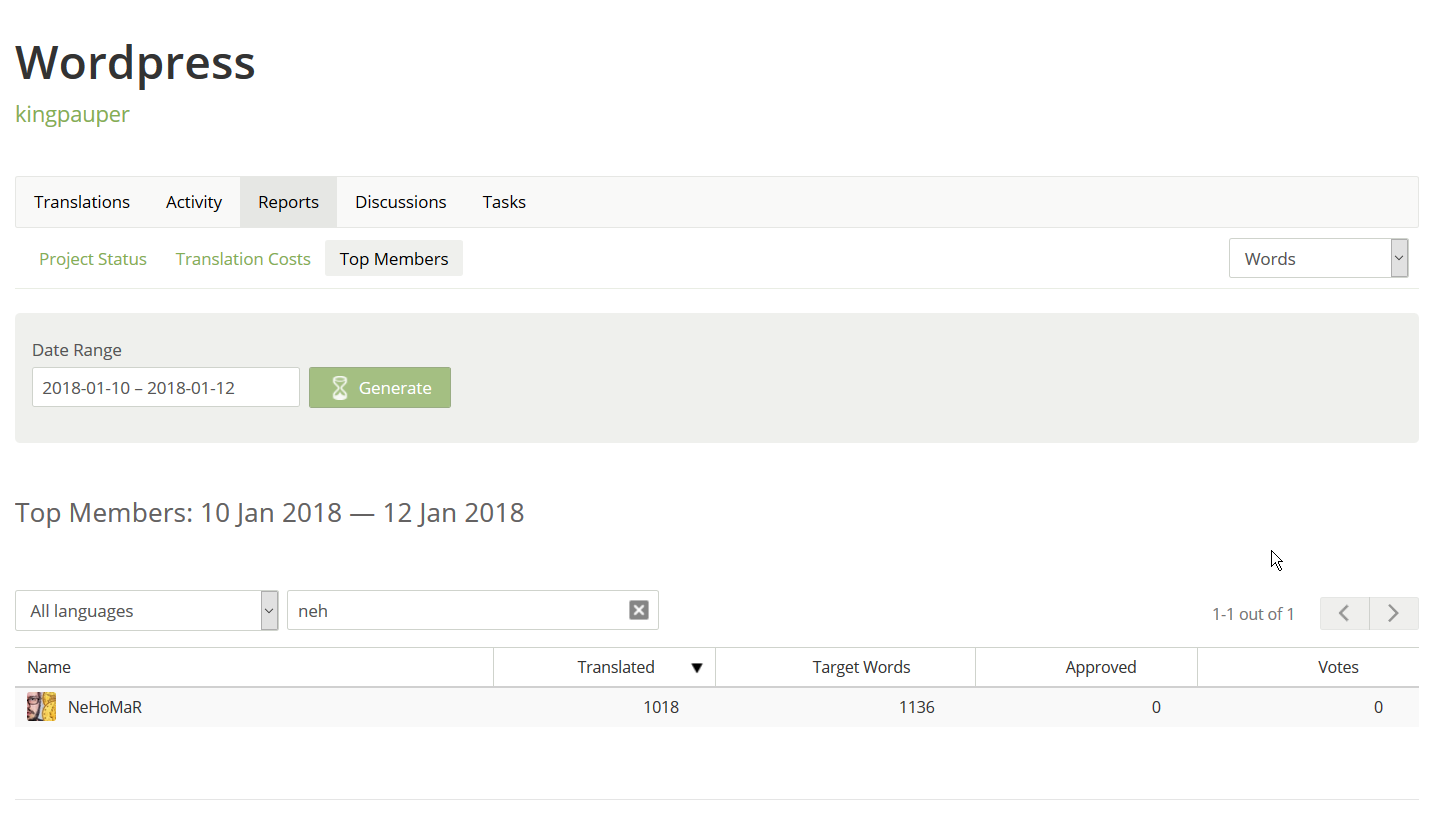This screenshot has width=1432, height=817.
Task: Open the Words unit dropdown
Action: pos(1318,258)
